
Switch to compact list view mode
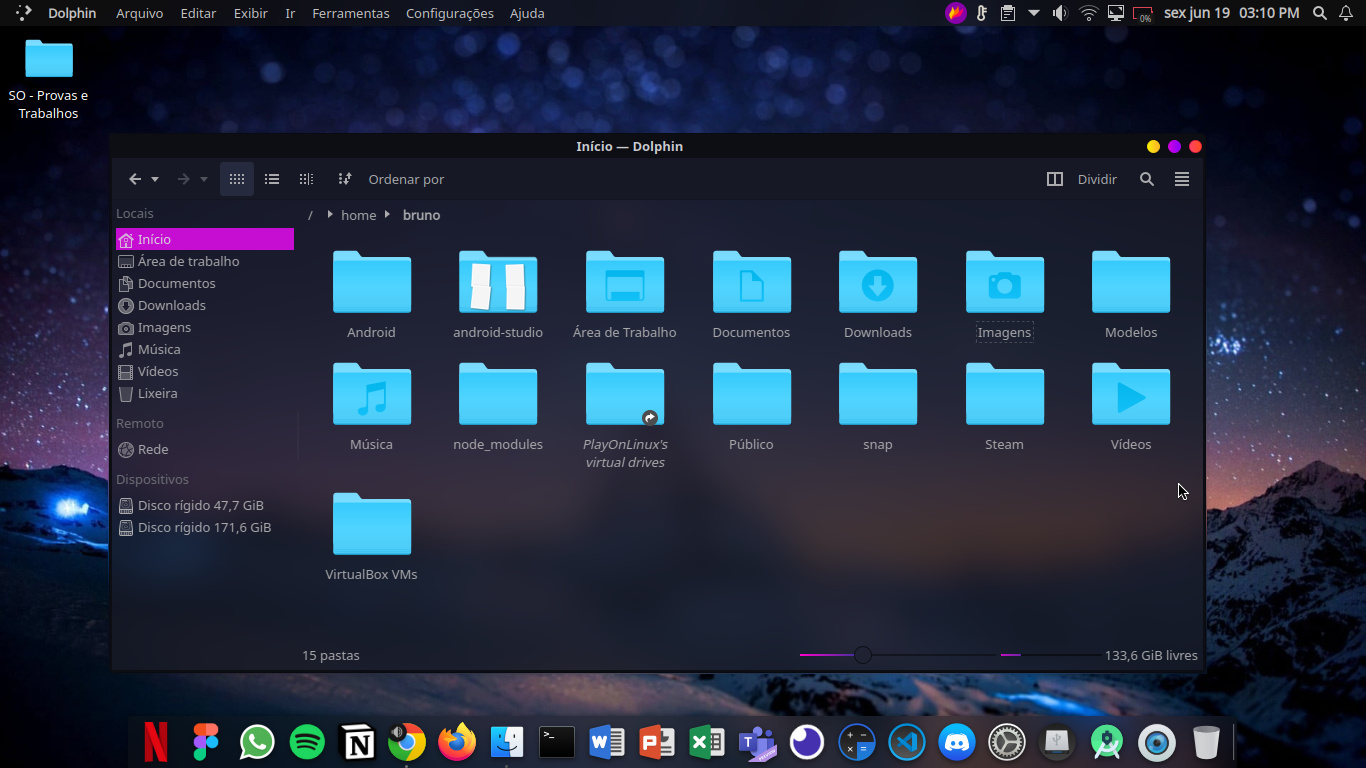tap(272, 179)
